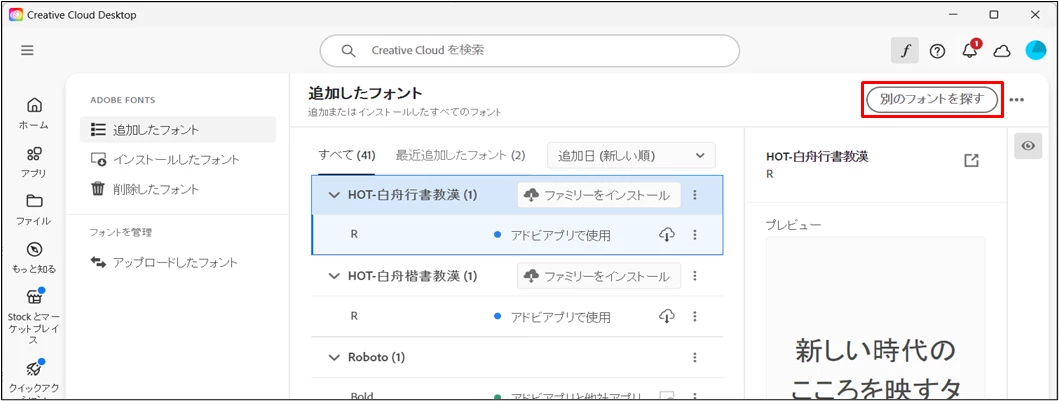Select 追加したフォント in the left menu
This screenshot has height=401, width=1059.
click(178, 130)
